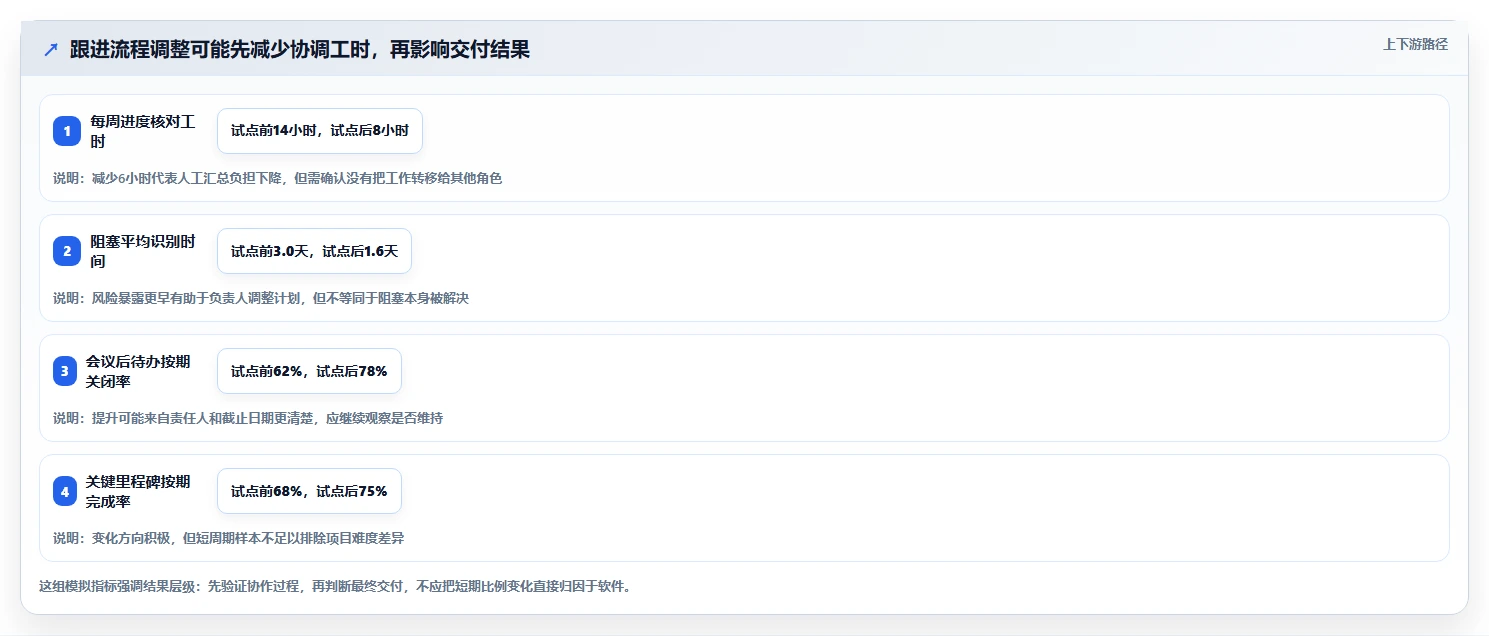Click the 会议后待办按期关闭率 metric label
Screen dimensions: 1489x636
click(138, 371)
